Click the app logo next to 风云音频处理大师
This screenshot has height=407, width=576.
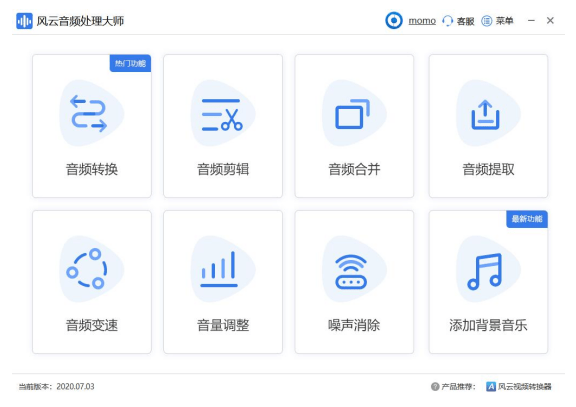[24, 21]
